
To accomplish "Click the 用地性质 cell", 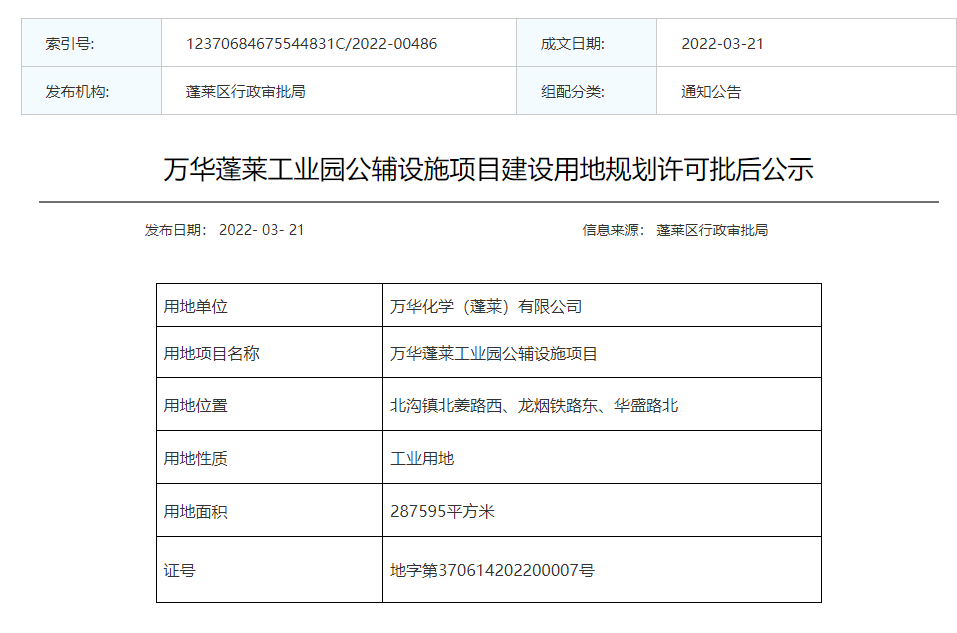I will (269, 457).
